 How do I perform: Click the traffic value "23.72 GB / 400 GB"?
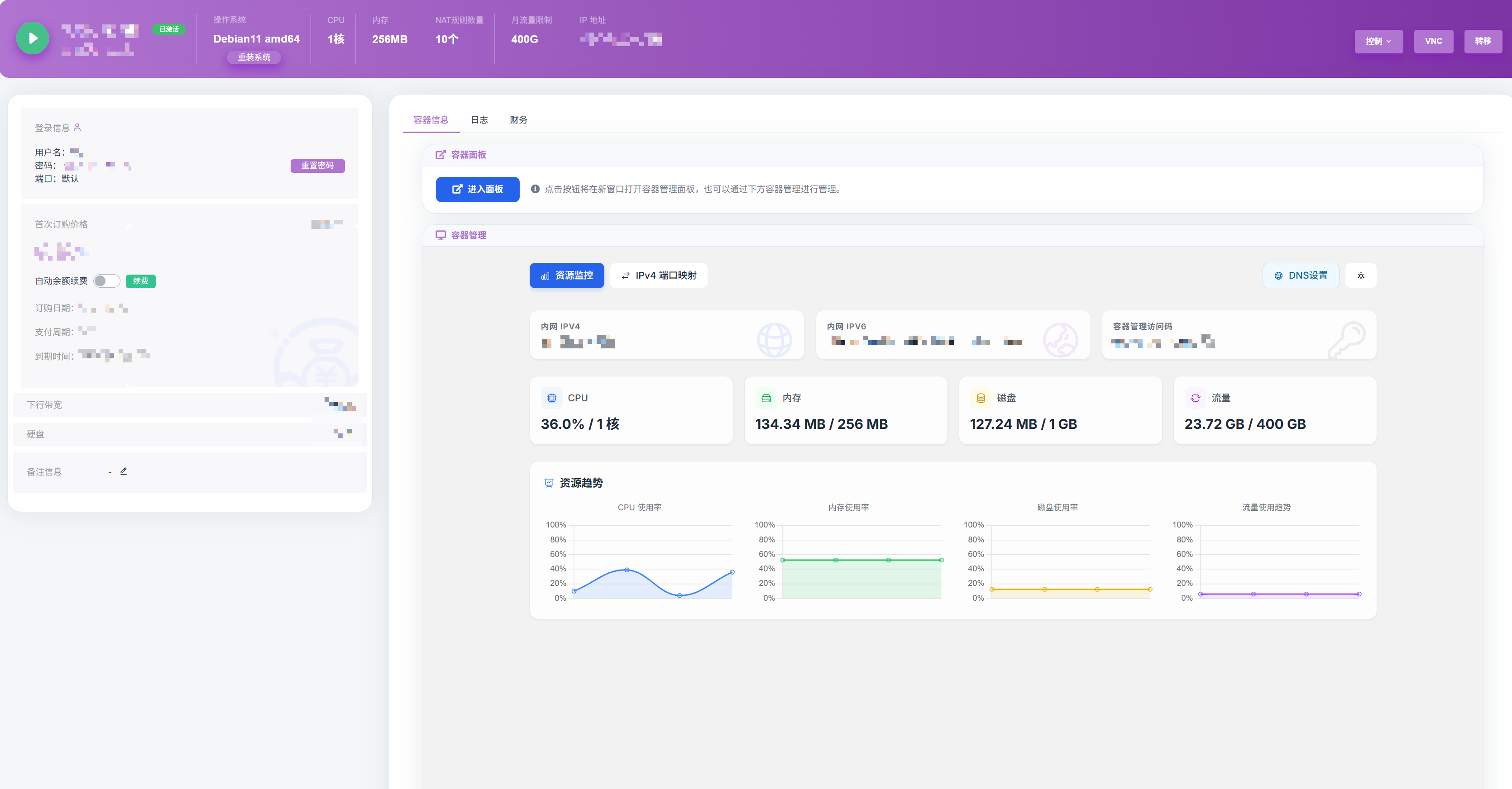(1245, 424)
